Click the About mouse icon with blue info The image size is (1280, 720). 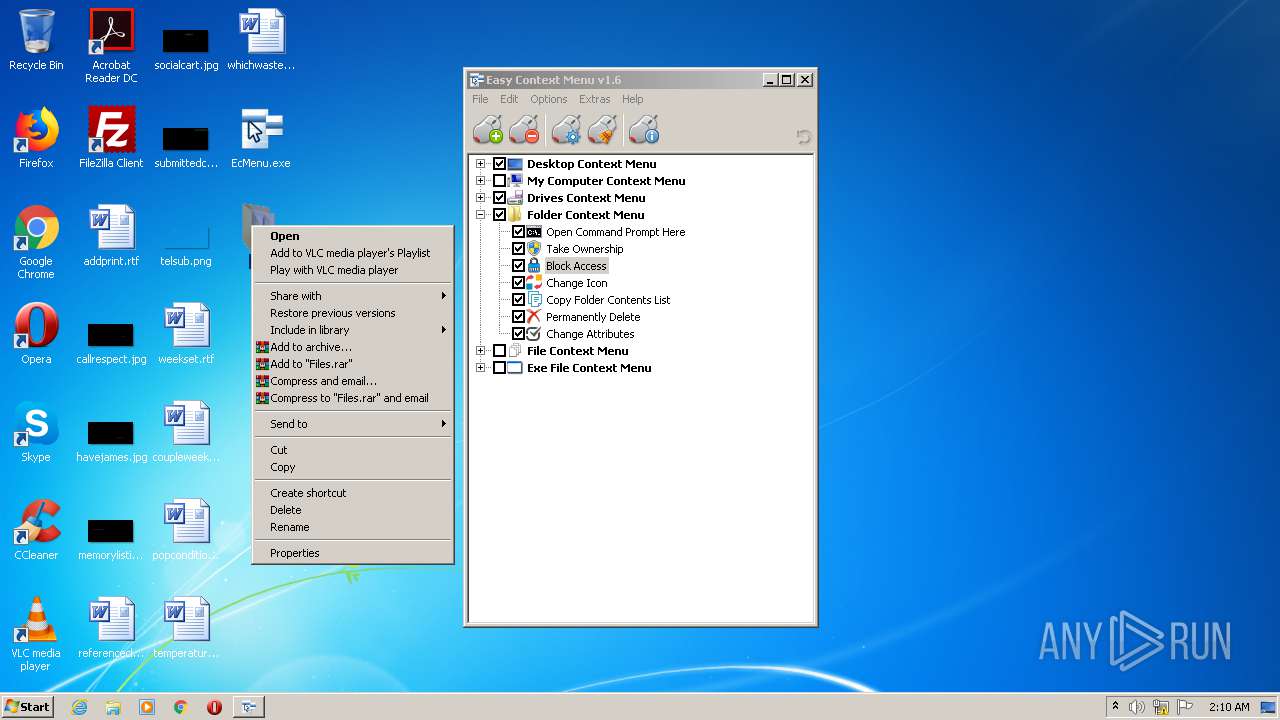(x=644, y=130)
